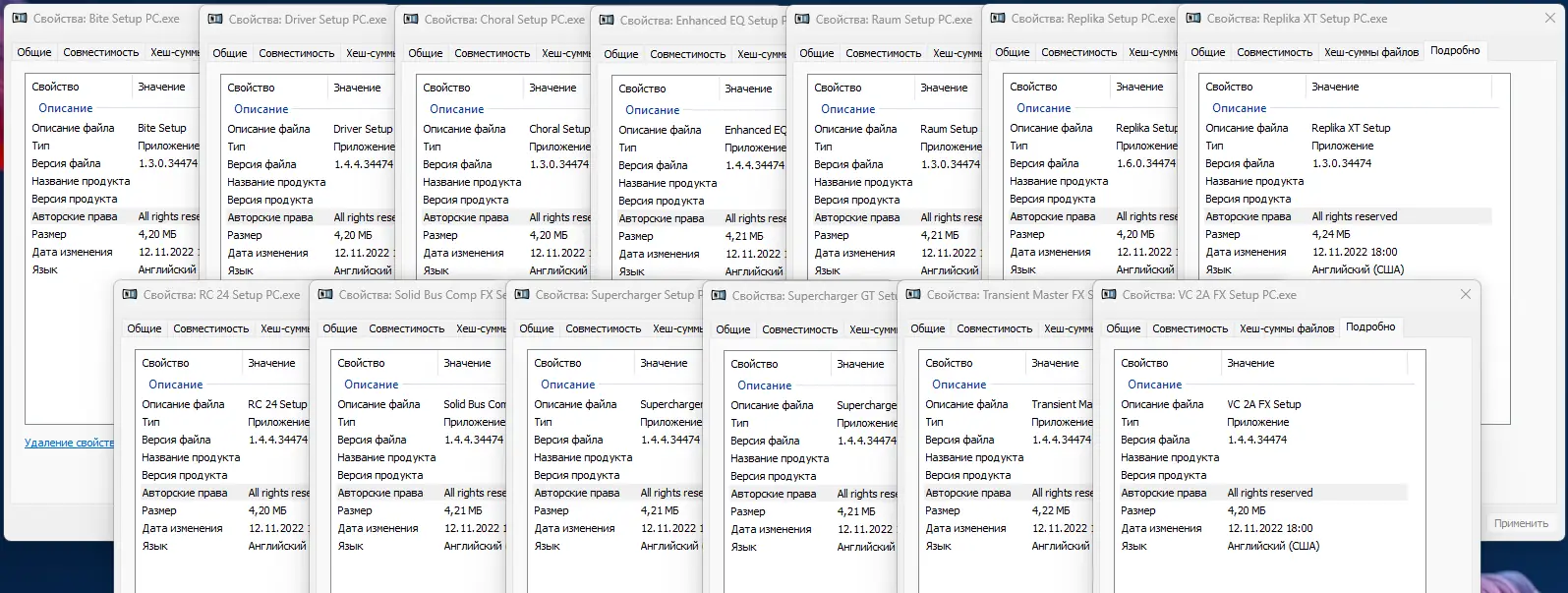Select 'Английский (США)' in Replika XT window

click(x=1358, y=269)
